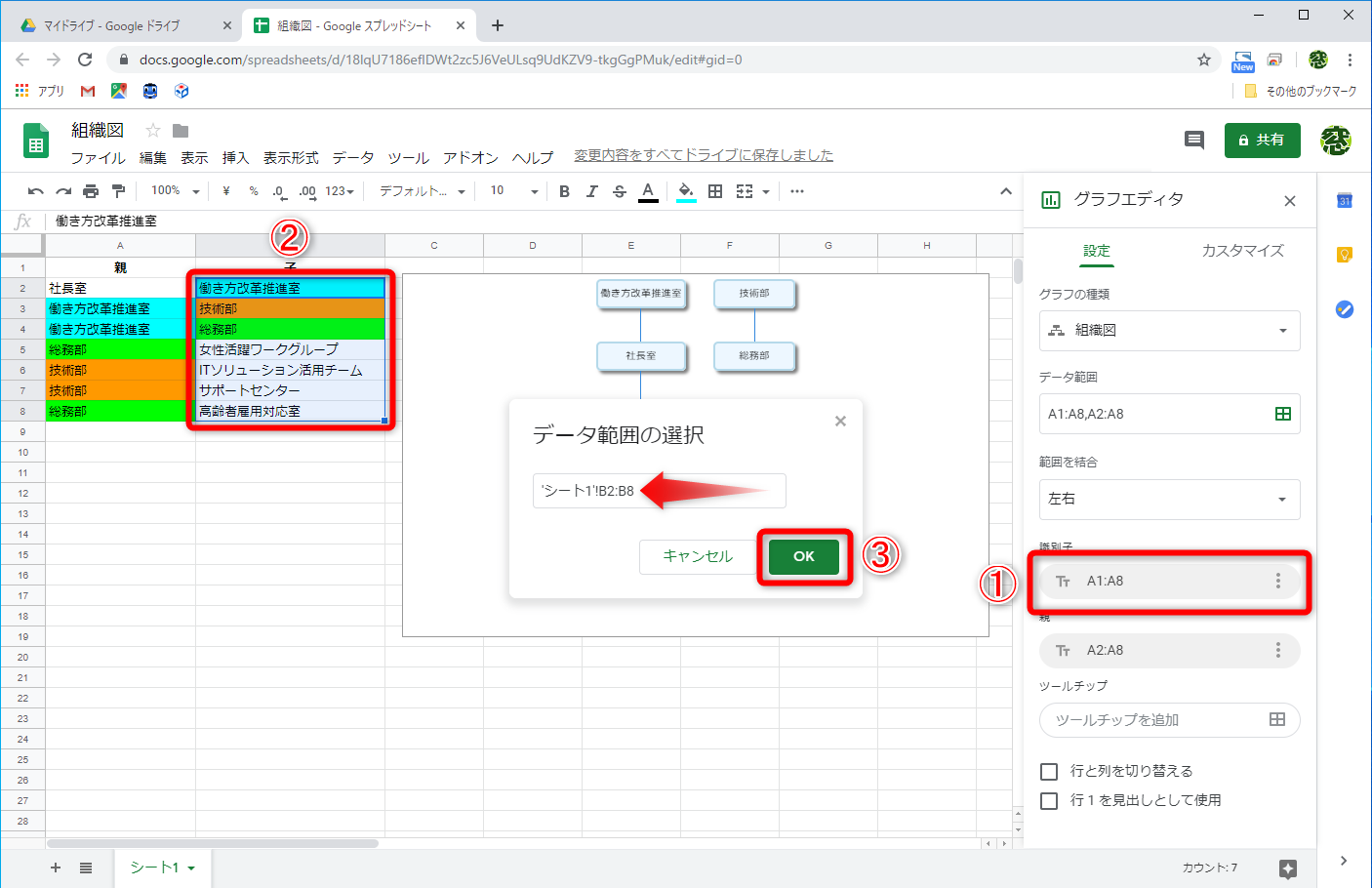The width and height of the screenshot is (1372, 888).
Task: Click the range input showing 'シート1'!B2:B8
Action: coord(660,491)
